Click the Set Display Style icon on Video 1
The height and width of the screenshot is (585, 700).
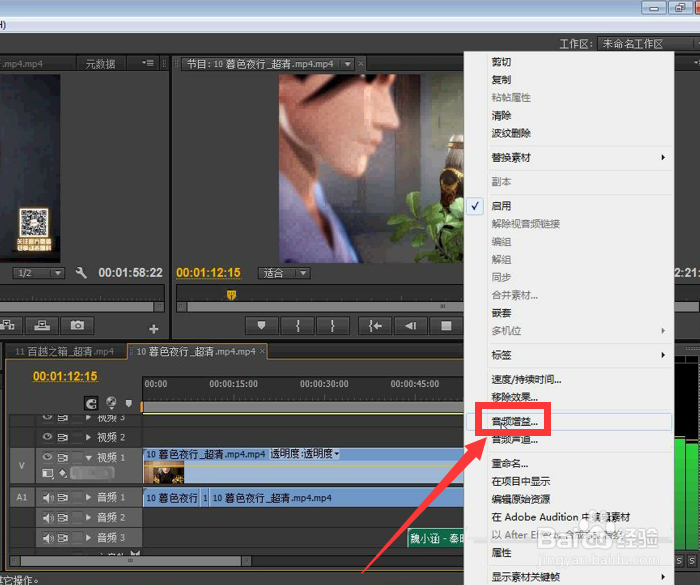pos(48,473)
